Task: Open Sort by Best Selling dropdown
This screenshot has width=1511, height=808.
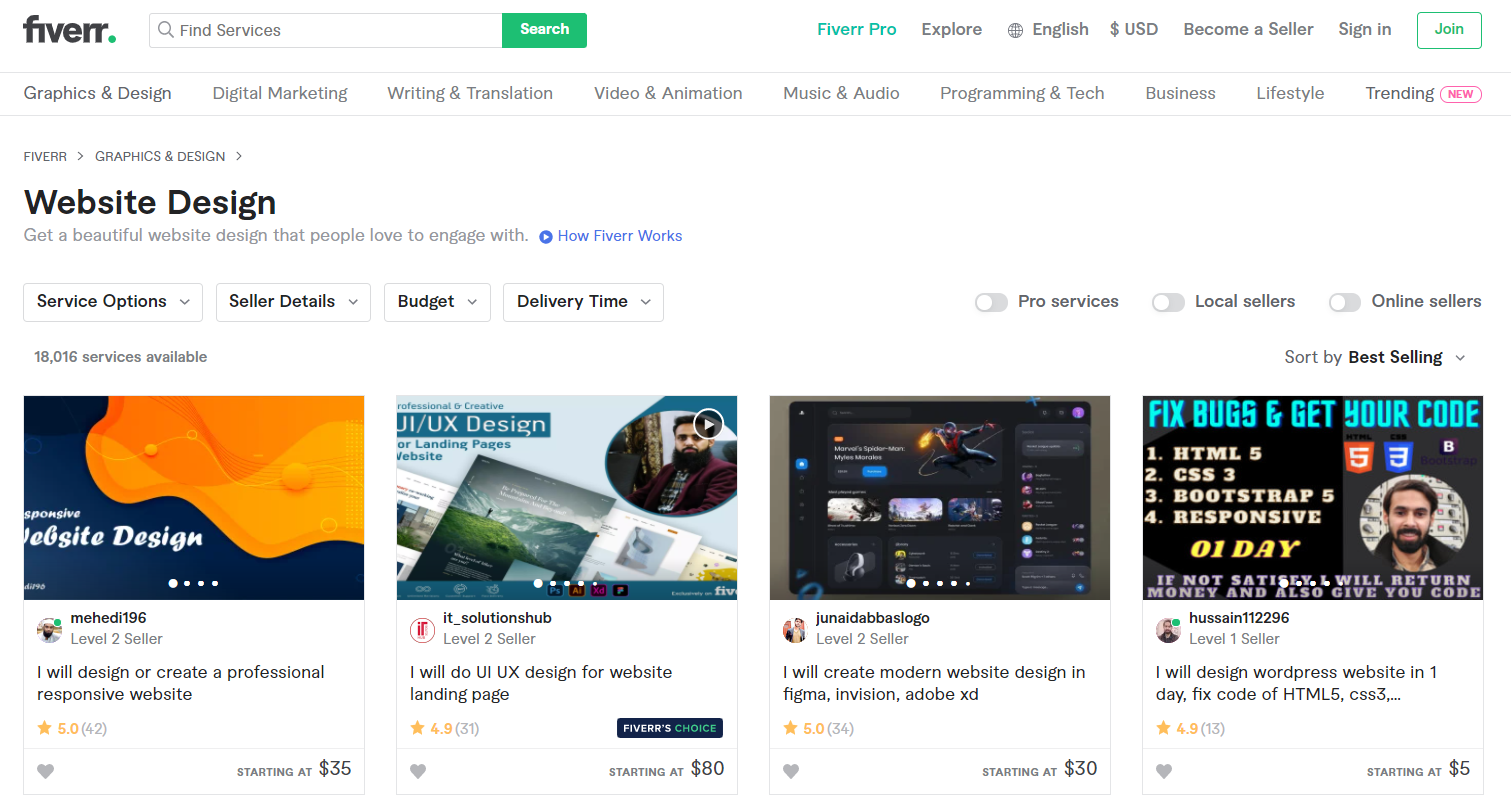Action: click(x=1376, y=357)
